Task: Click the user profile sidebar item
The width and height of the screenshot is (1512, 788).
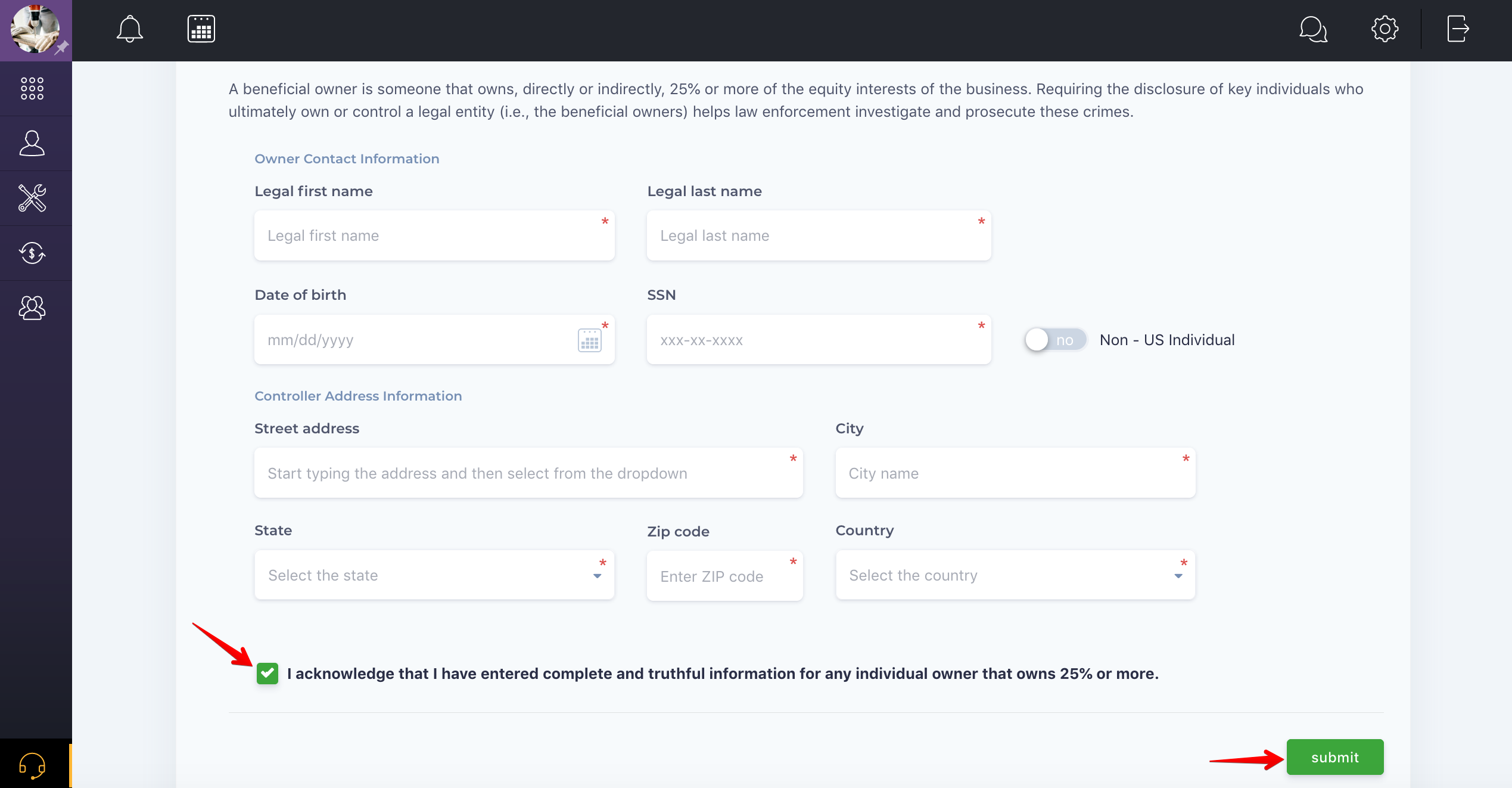Action: point(32,143)
